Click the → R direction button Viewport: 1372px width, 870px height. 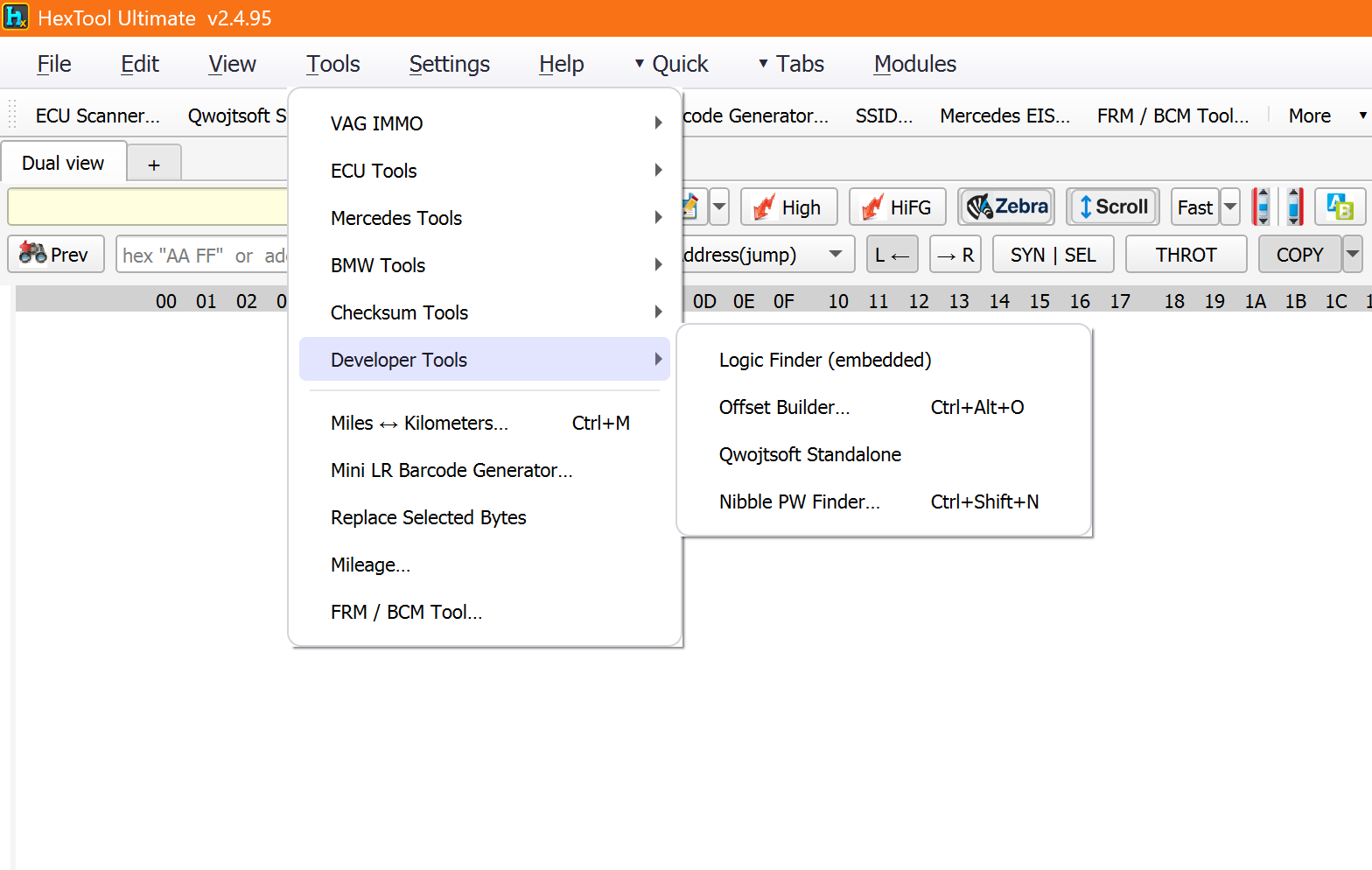point(955,255)
